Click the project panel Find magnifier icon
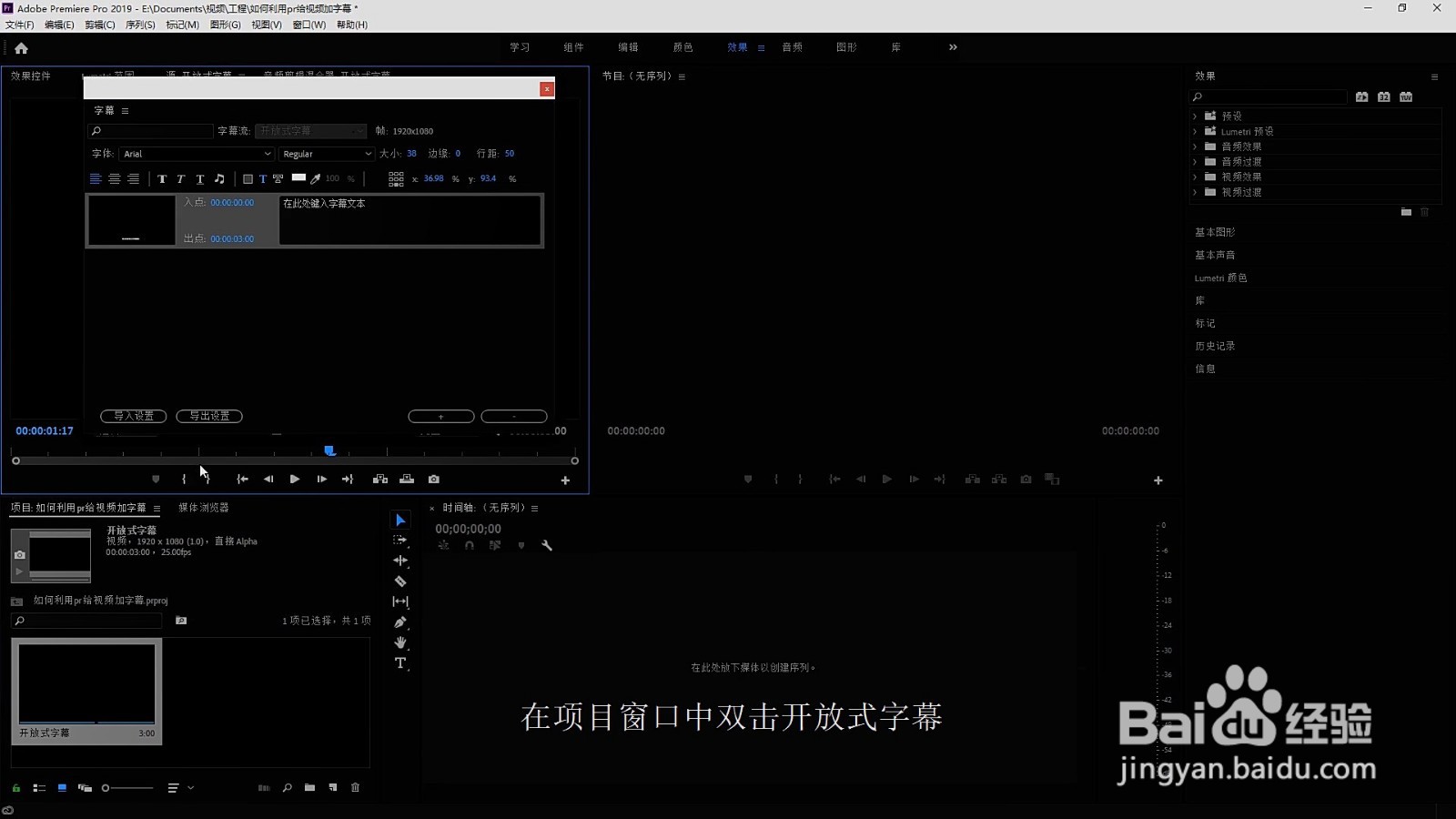 point(288,788)
